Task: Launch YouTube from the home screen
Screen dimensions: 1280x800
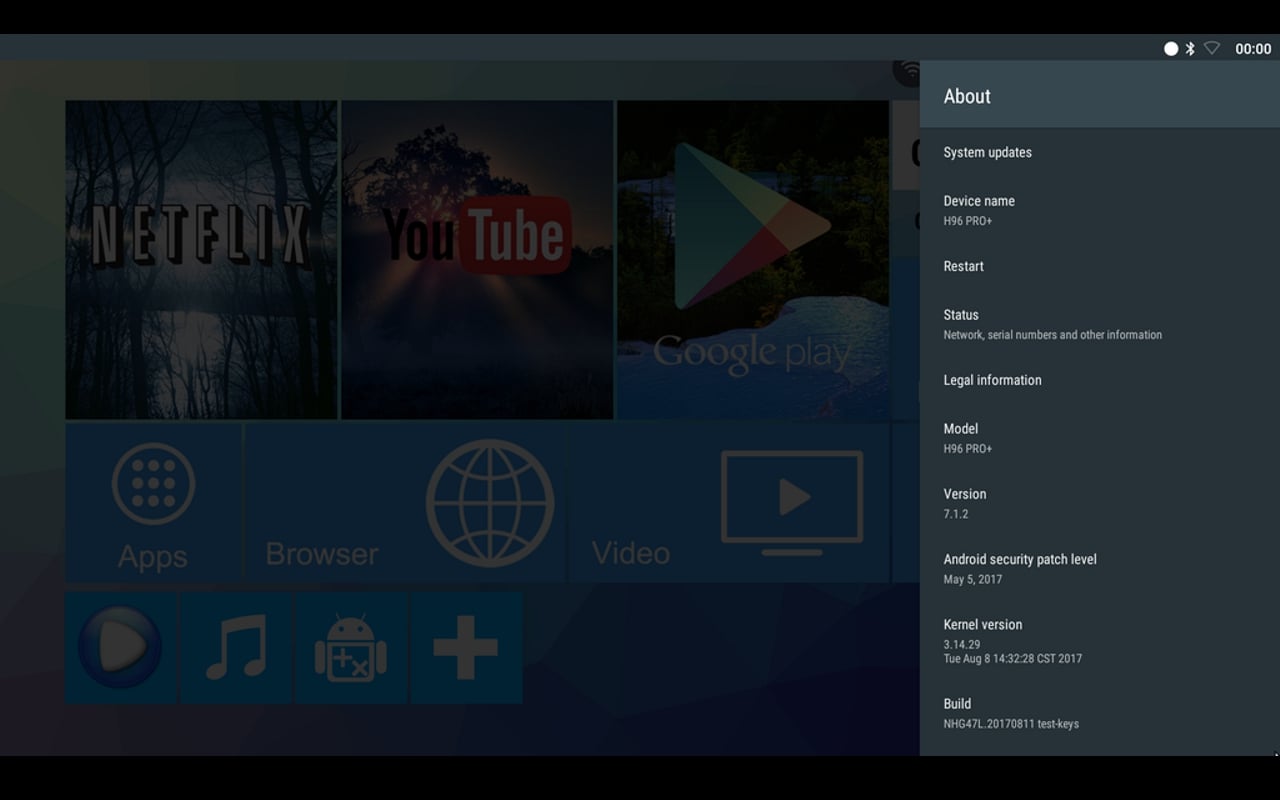Action: [x=477, y=258]
